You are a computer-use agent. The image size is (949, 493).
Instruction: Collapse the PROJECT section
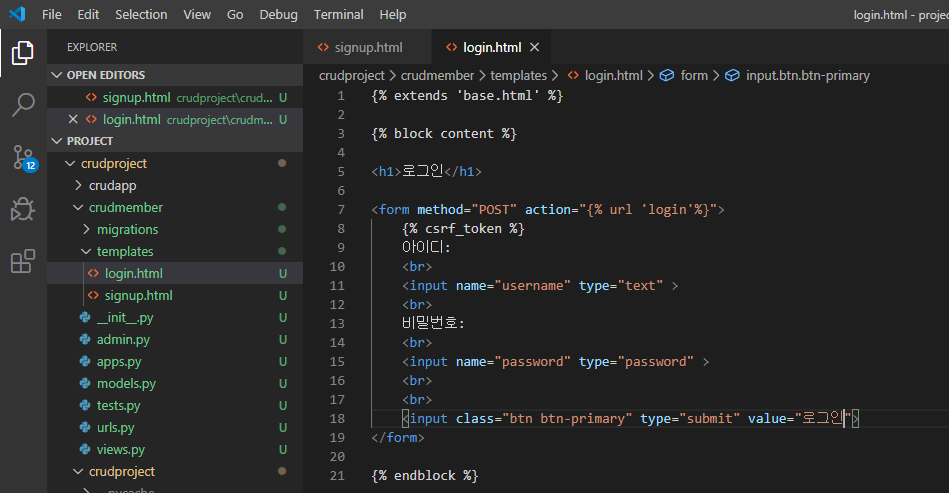coord(175,141)
